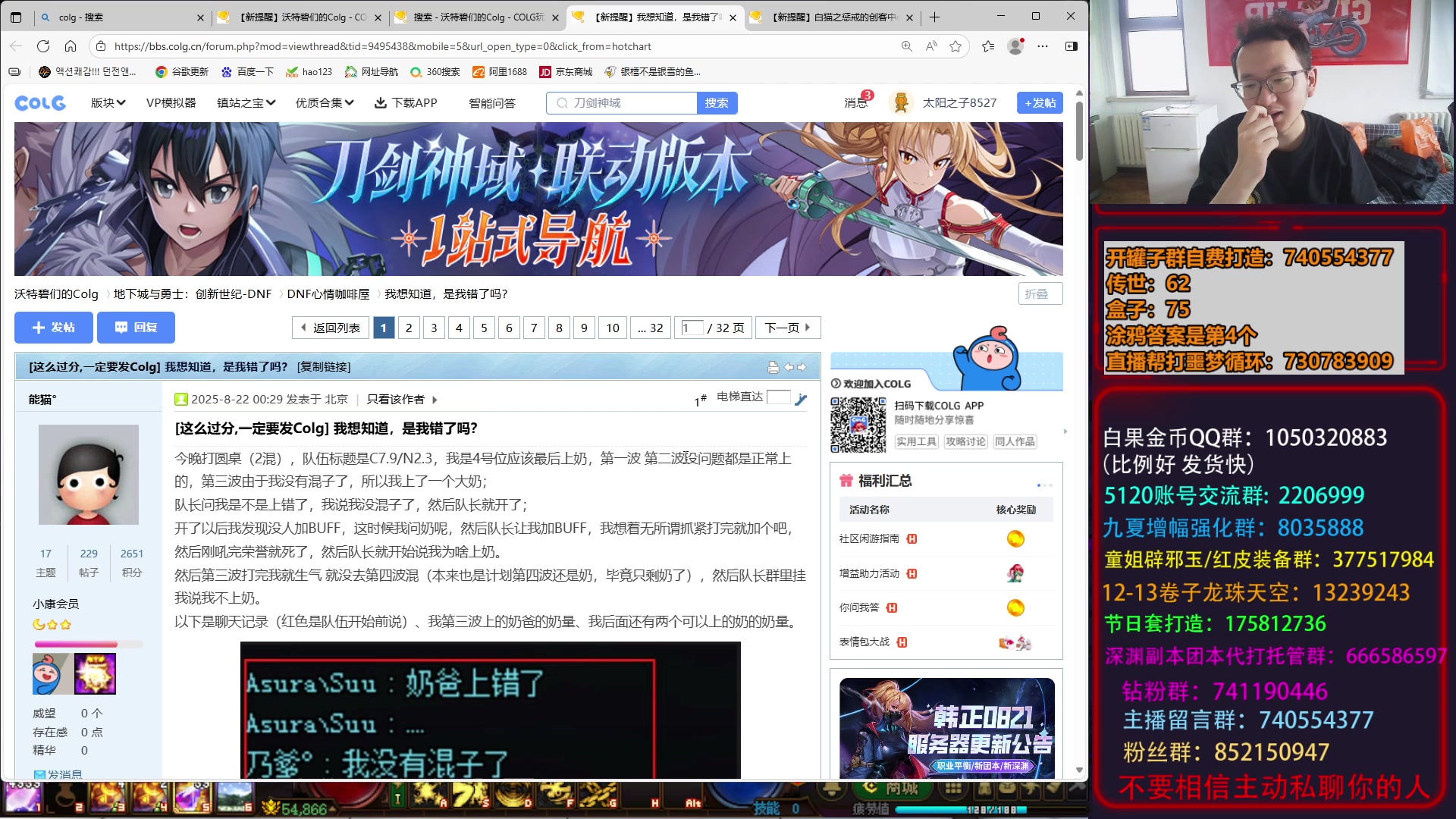
Task: Toggle the browser sidebar icon
Action: [x=1072, y=46]
